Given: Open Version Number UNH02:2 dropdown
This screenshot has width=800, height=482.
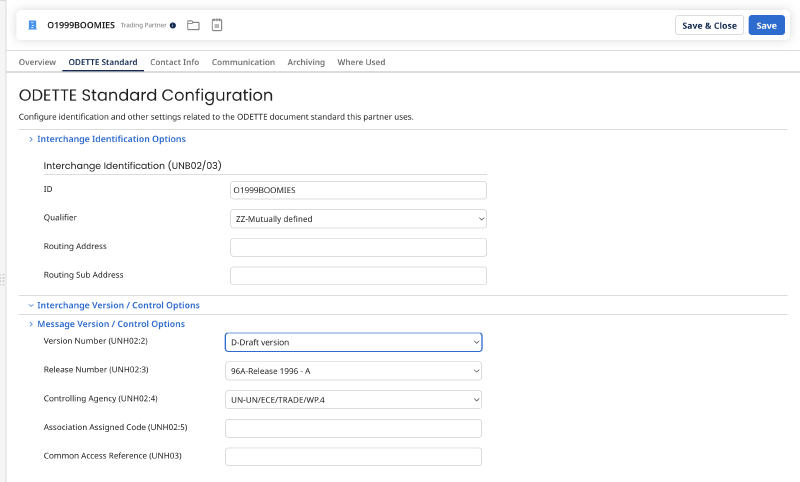Looking at the screenshot, I should (x=353, y=342).
